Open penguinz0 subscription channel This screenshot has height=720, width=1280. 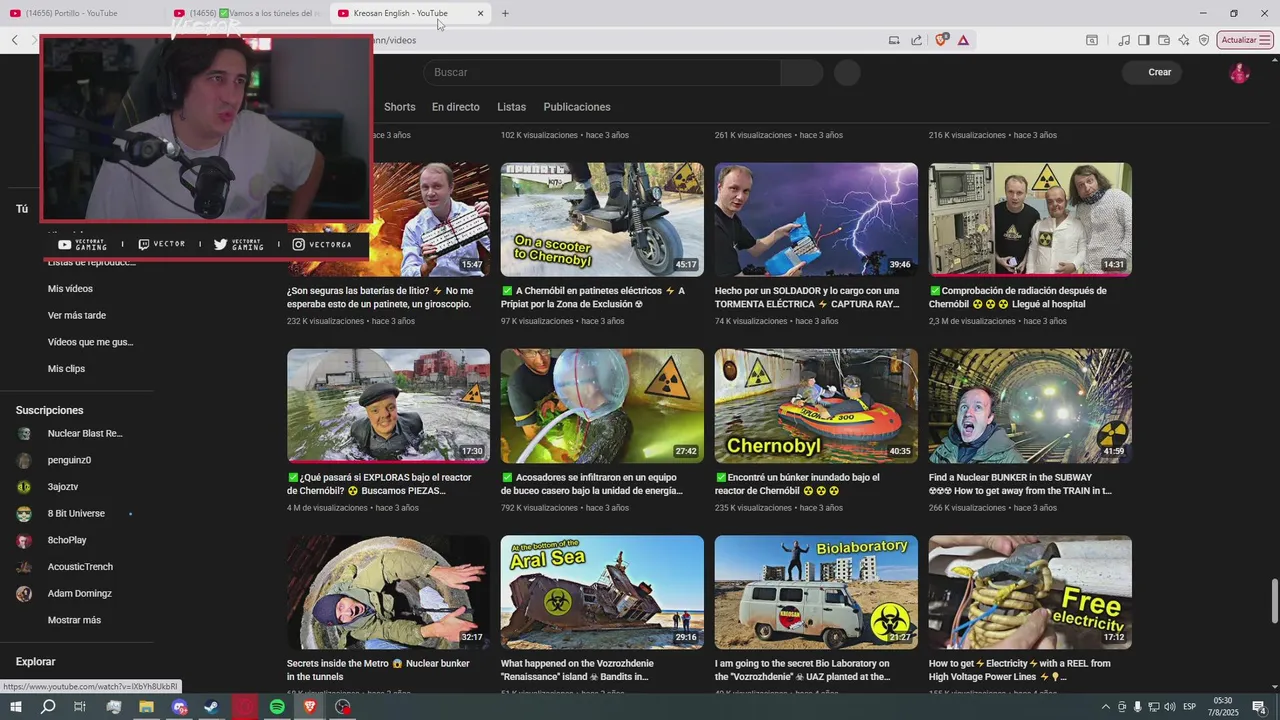[69, 460]
